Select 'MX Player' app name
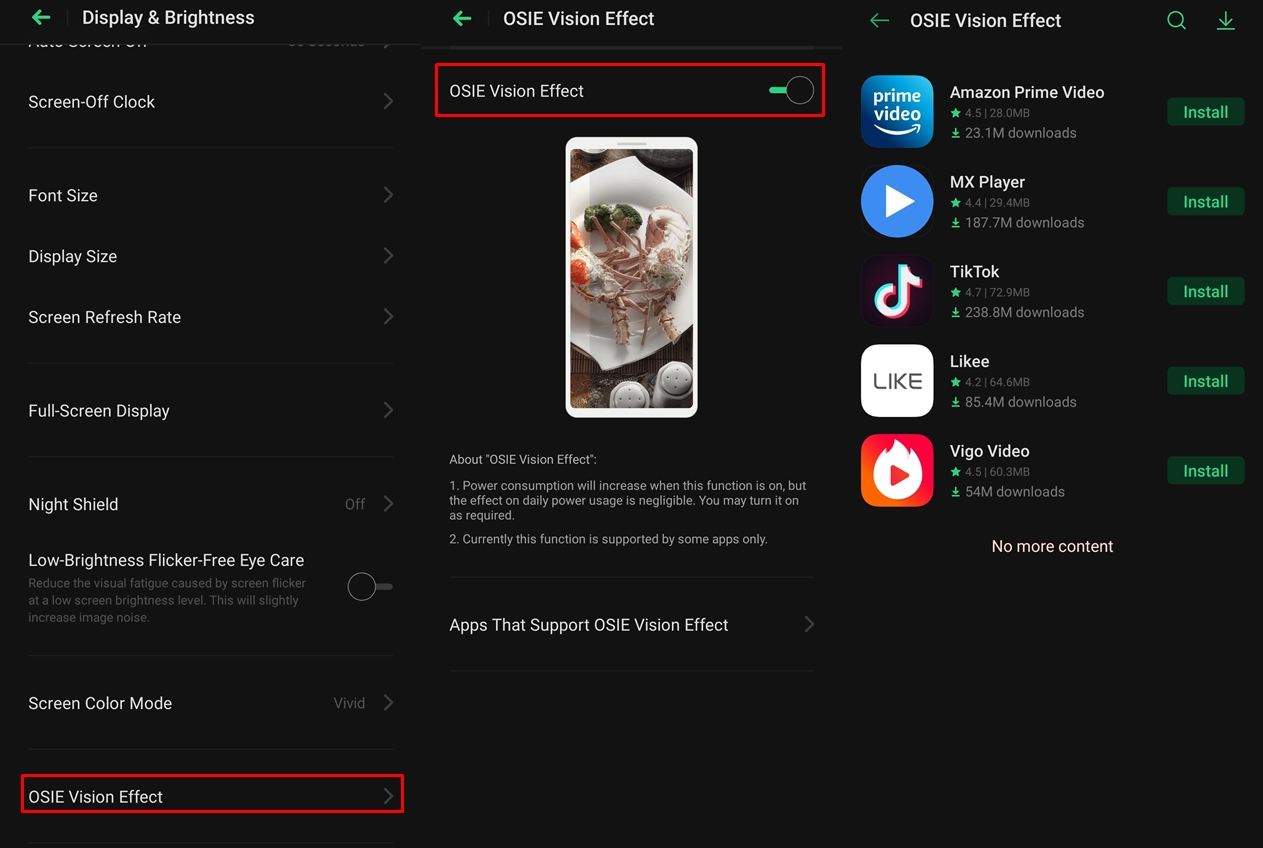1263x848 pixels. [x=987, y=182]
